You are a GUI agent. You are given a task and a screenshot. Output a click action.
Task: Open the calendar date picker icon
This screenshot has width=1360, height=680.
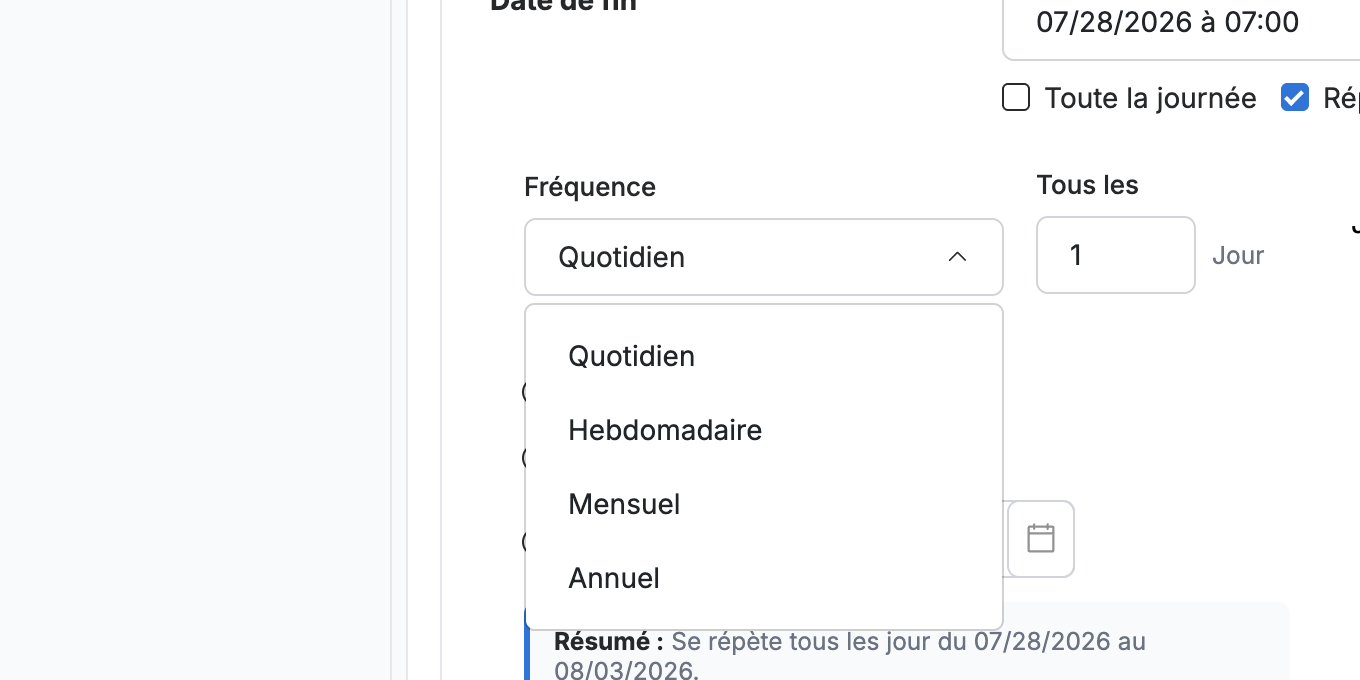click(1041, 539)
